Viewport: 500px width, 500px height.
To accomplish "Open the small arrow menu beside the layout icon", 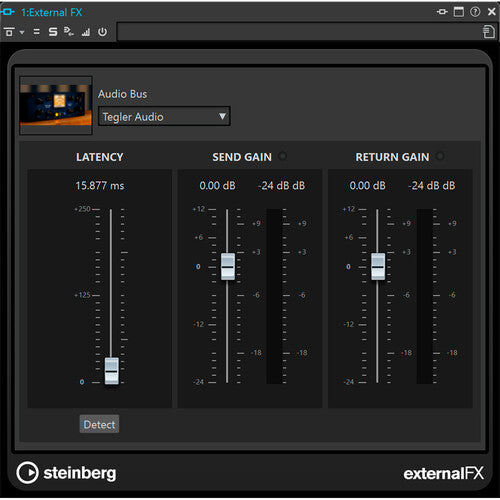I will (x=22, y=32).
